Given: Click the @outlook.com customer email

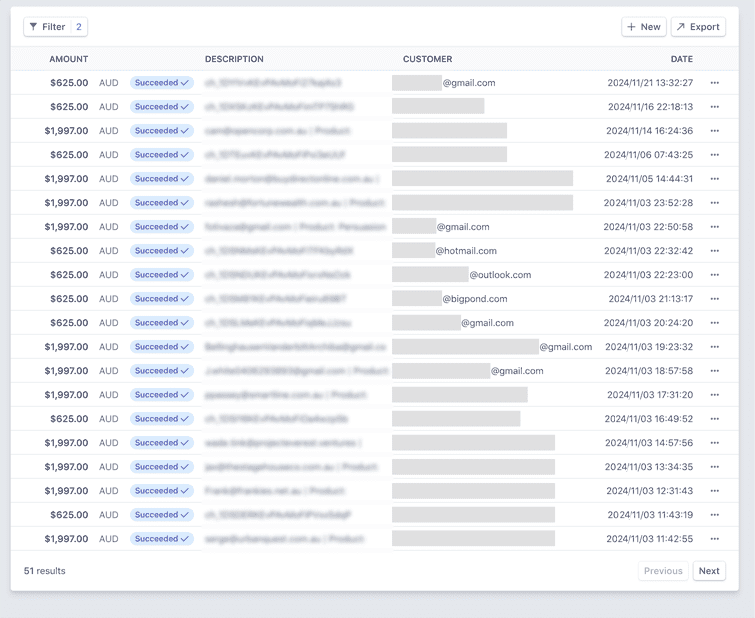Looking at the screenshot, I should [x=500, y=275].
